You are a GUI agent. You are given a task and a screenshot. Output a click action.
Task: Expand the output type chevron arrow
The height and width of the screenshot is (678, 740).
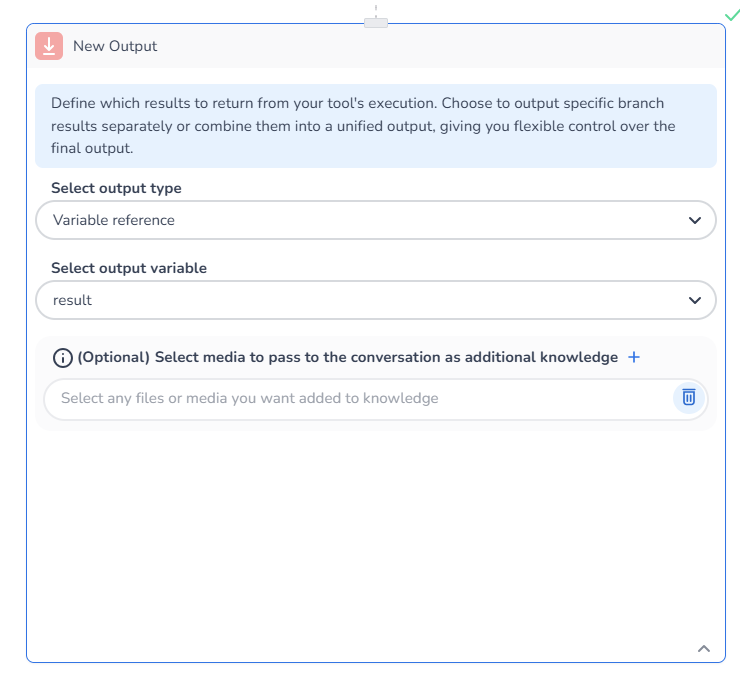click(x=695, y=220)
